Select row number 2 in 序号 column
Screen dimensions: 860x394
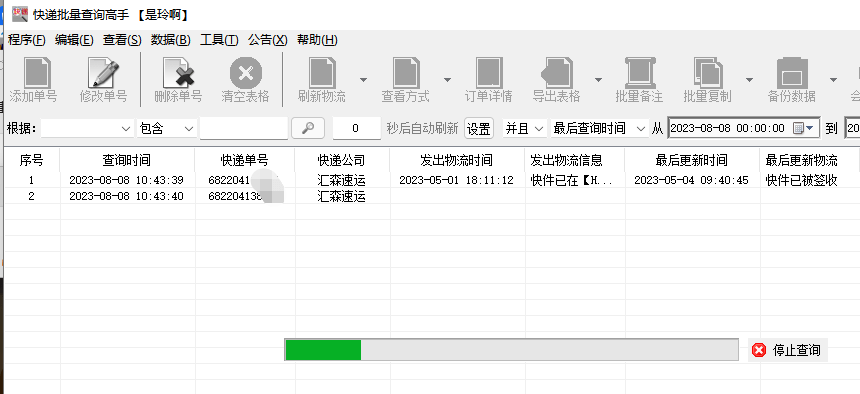[x=31, y=196]
